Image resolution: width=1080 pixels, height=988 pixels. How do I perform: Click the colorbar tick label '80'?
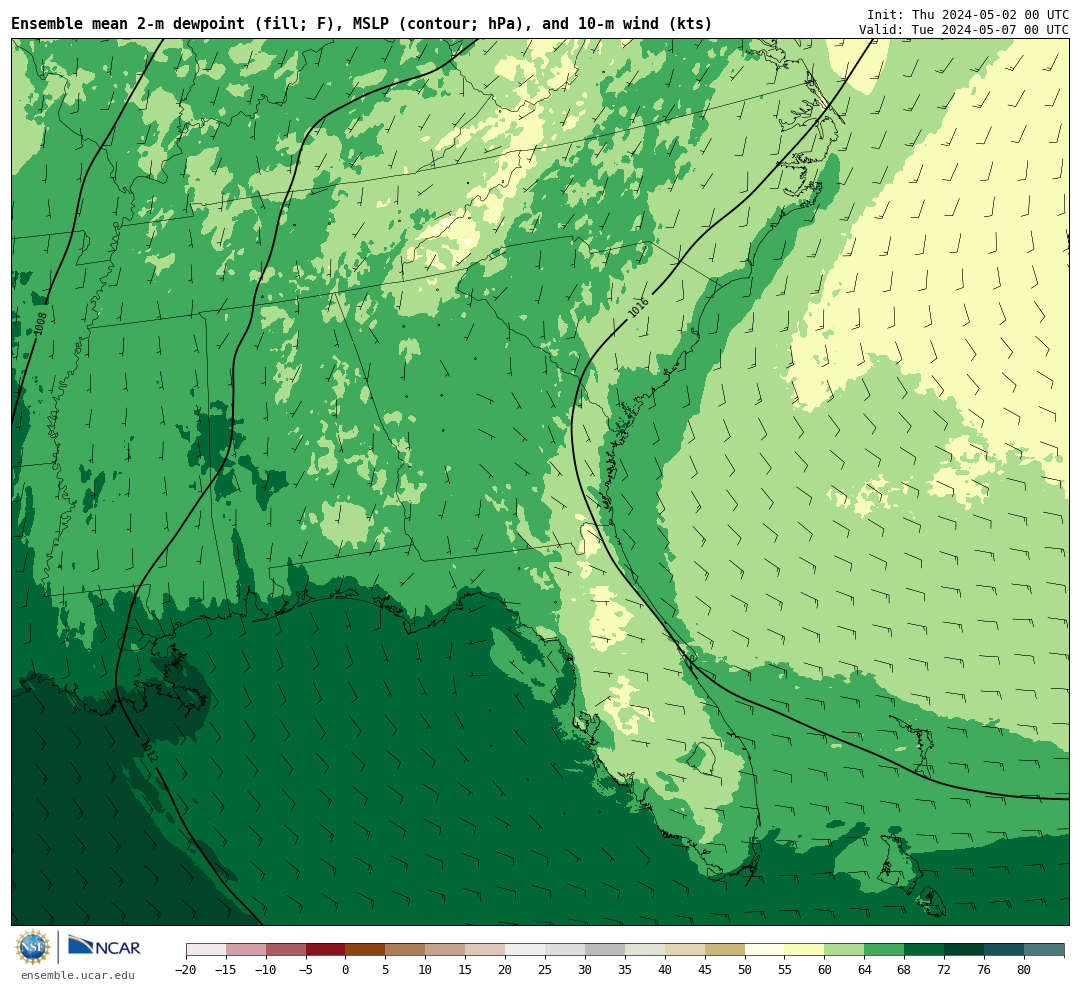pos(1025,969)
